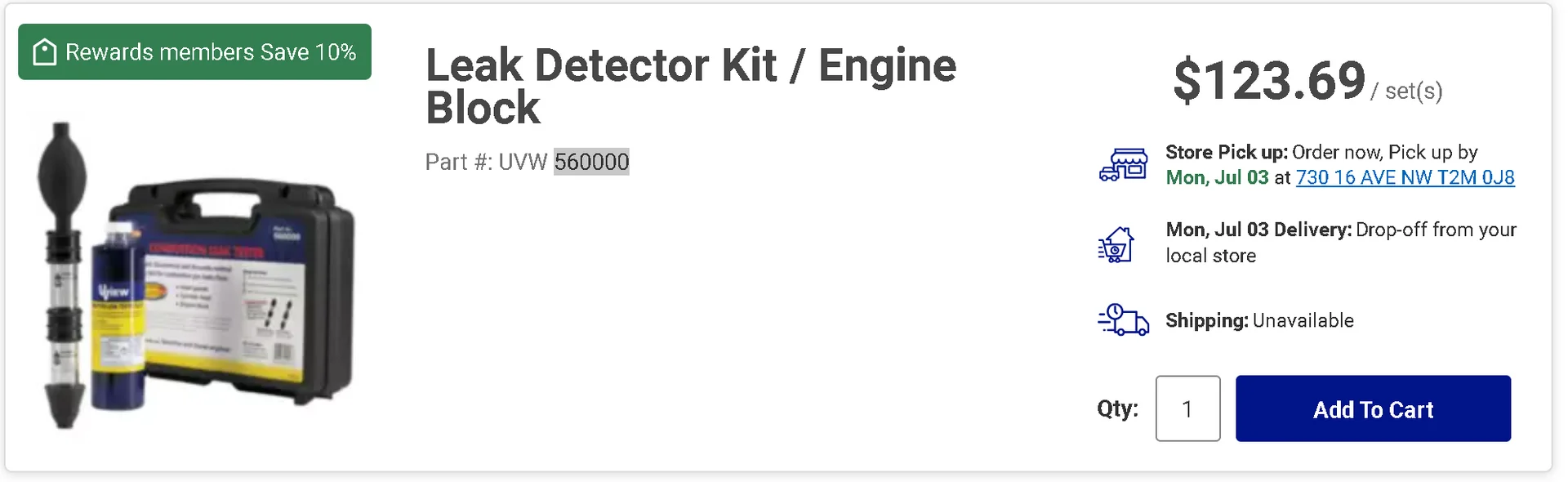Click the Shipping truck icon
Screen dimensions: 1568x482
tap(1123, 319)
